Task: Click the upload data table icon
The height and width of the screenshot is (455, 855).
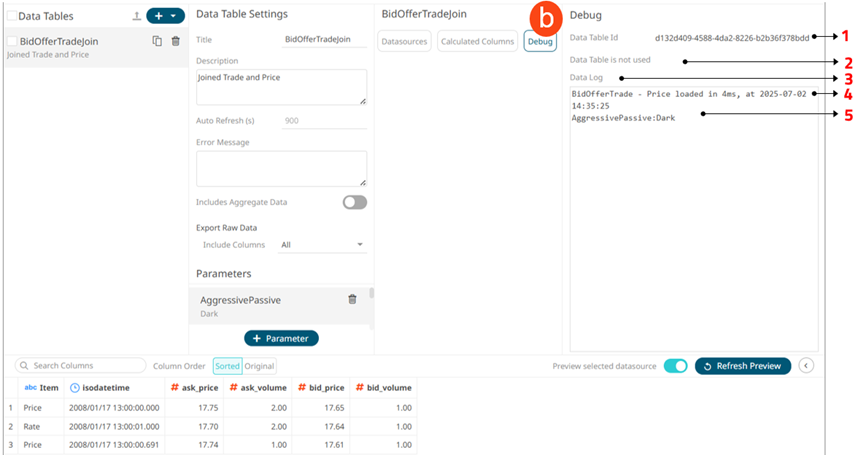Action: point(136,17)
